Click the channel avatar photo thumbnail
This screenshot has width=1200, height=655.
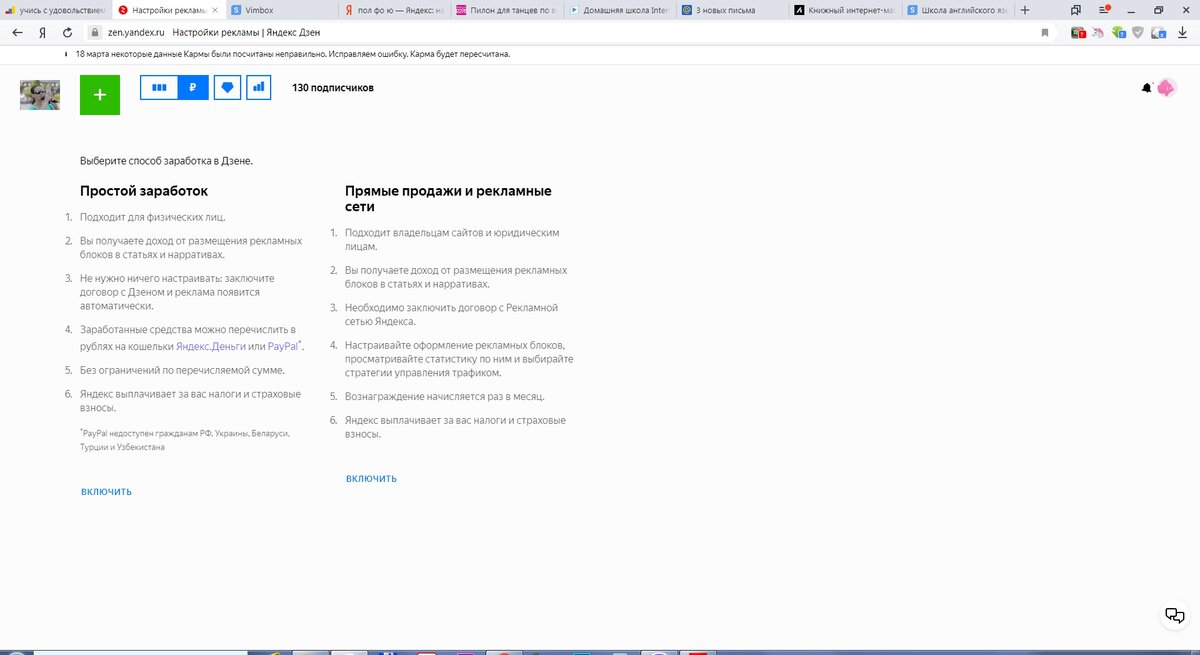click(x=40, y=95)
